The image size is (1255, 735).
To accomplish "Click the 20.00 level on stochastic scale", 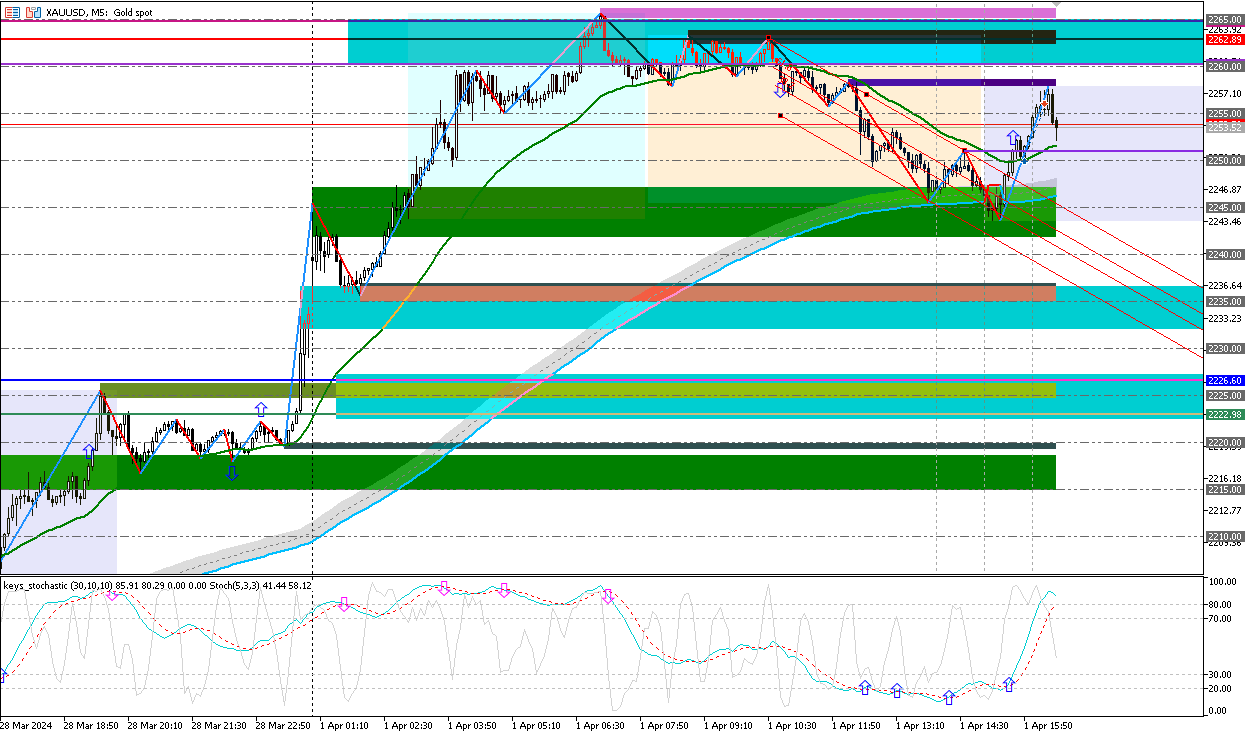I will tap(1219, 688).
